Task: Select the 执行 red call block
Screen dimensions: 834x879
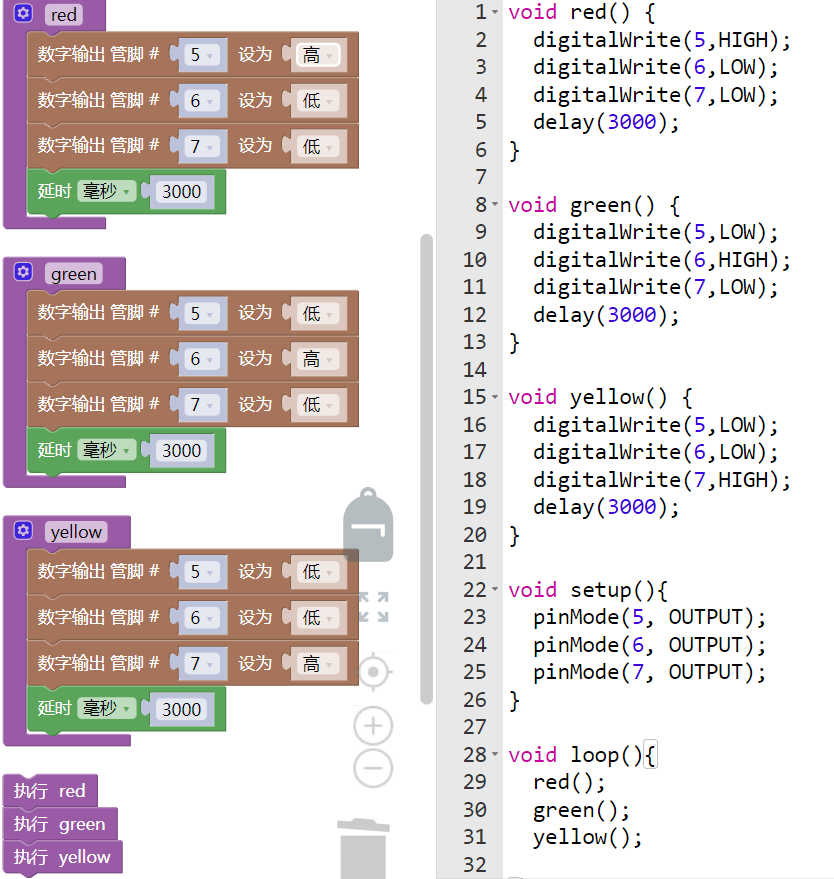Action: click(x=50, y=790)
